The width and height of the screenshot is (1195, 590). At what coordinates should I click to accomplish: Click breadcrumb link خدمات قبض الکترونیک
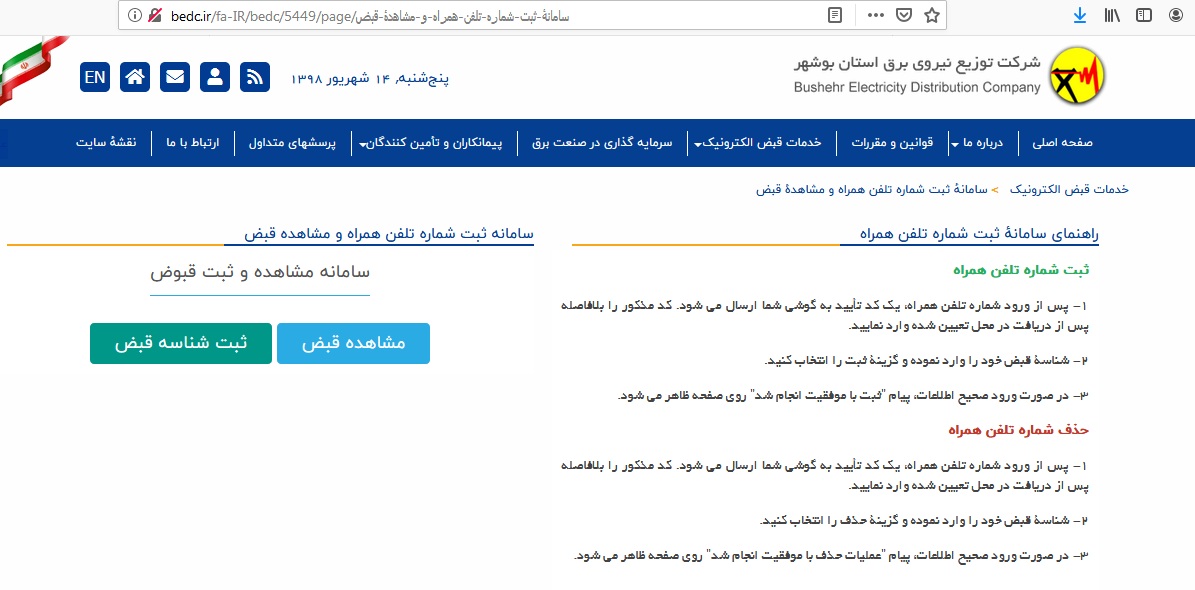click(1068, 189)
